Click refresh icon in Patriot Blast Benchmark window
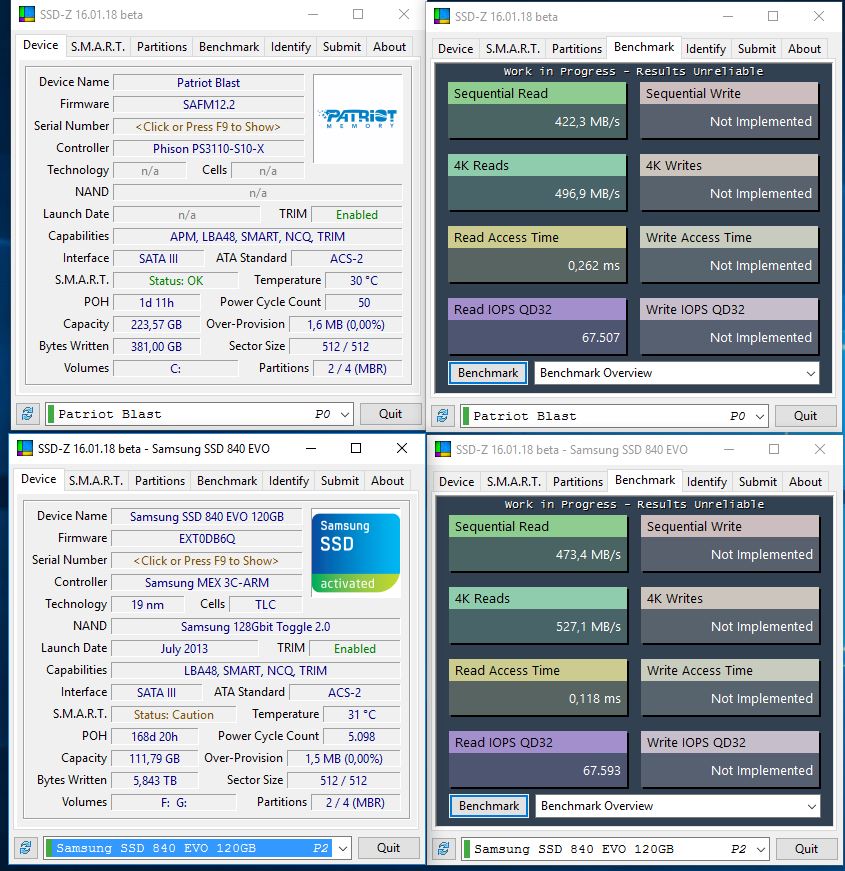Image resolution: width=845 pixels, height=871 pixels. (x=442, y=416)
